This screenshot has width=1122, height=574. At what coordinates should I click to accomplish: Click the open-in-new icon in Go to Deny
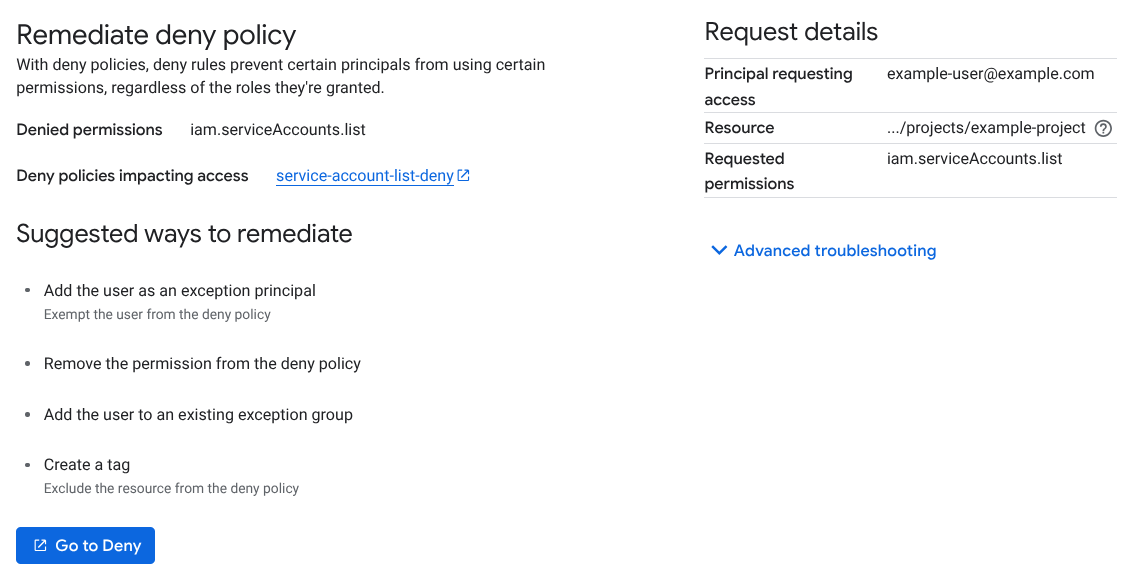[x=40, y=546]
